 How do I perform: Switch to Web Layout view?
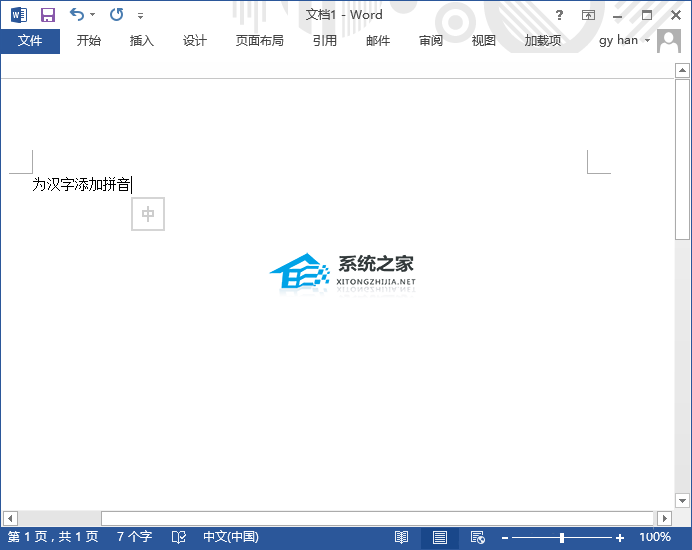coord(478,537)
